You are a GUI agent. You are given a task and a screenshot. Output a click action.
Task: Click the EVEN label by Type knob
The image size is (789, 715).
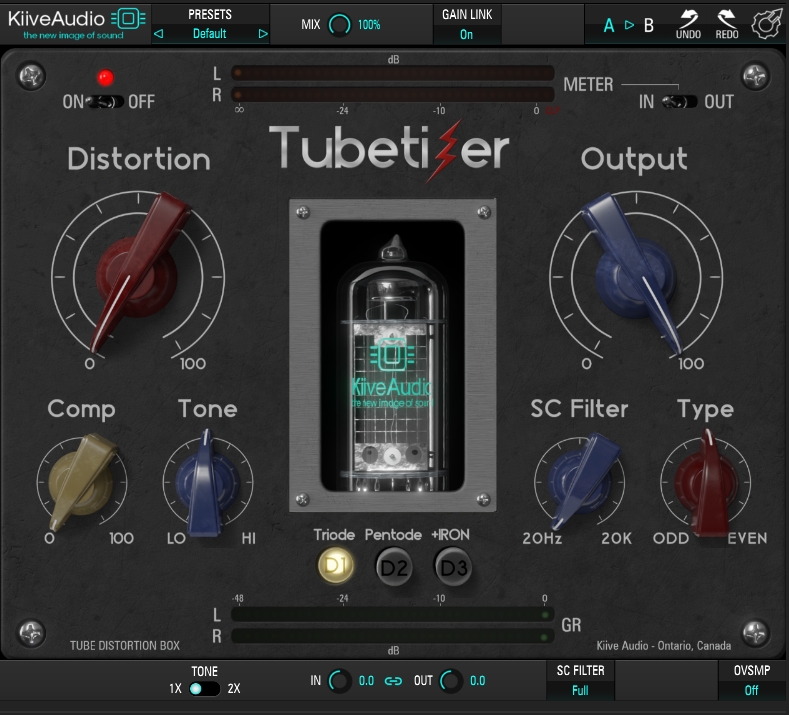pos(747,538)
